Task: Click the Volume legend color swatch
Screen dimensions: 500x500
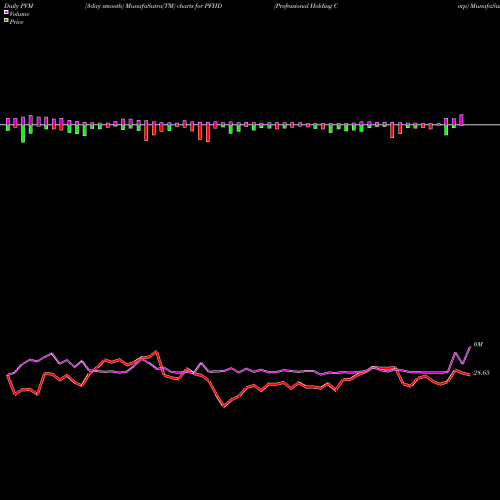Action: (x=6, y=12)
